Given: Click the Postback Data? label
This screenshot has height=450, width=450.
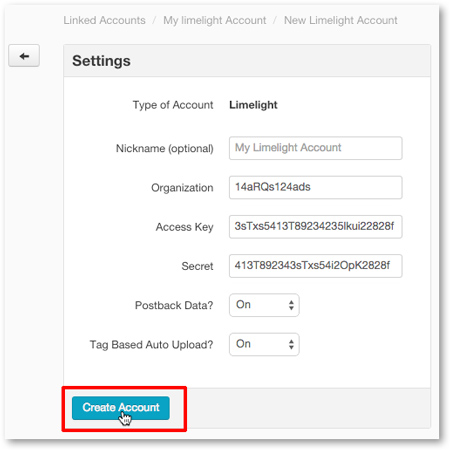Looking at the screenshot, I should 174,305.
